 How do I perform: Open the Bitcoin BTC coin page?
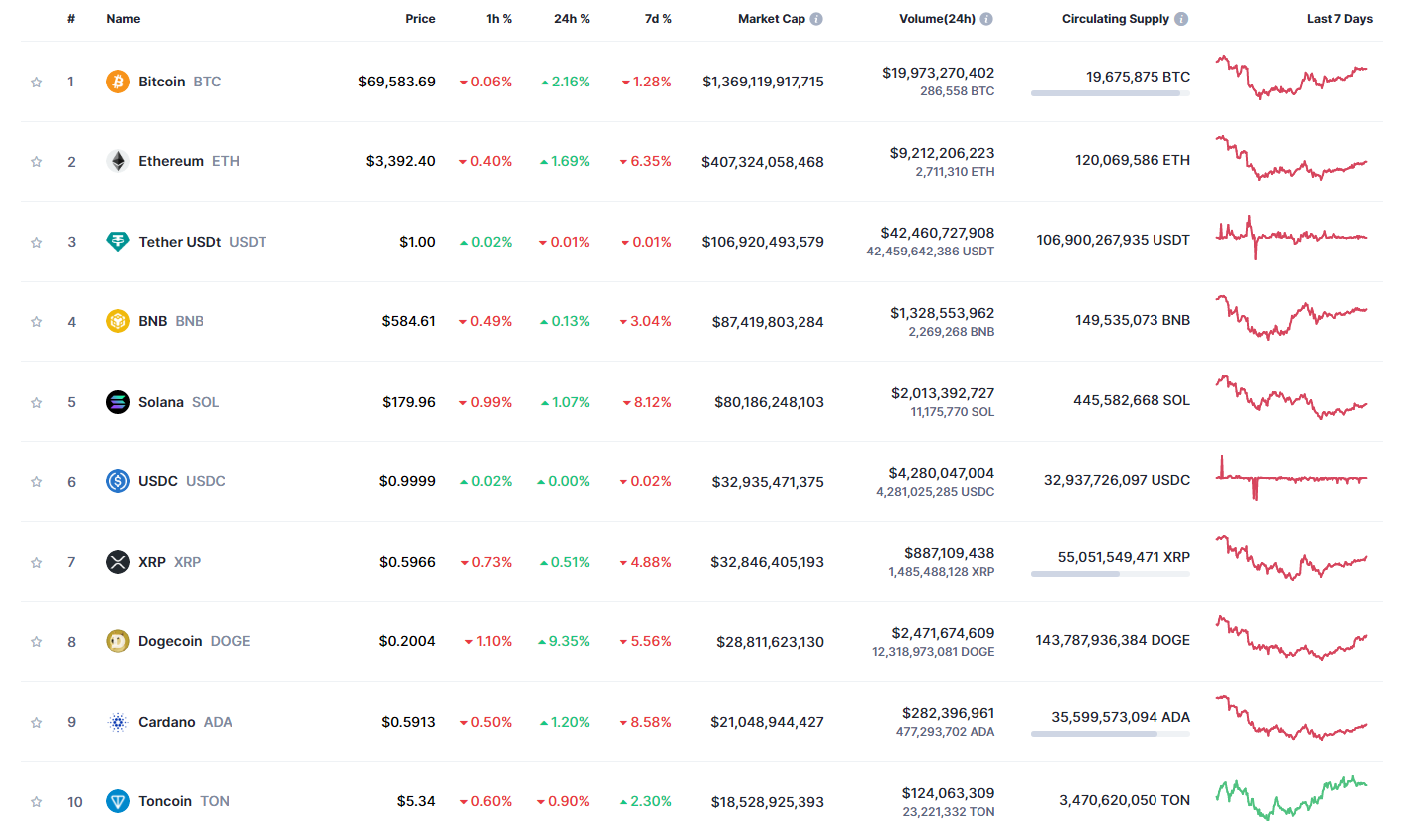179,82
